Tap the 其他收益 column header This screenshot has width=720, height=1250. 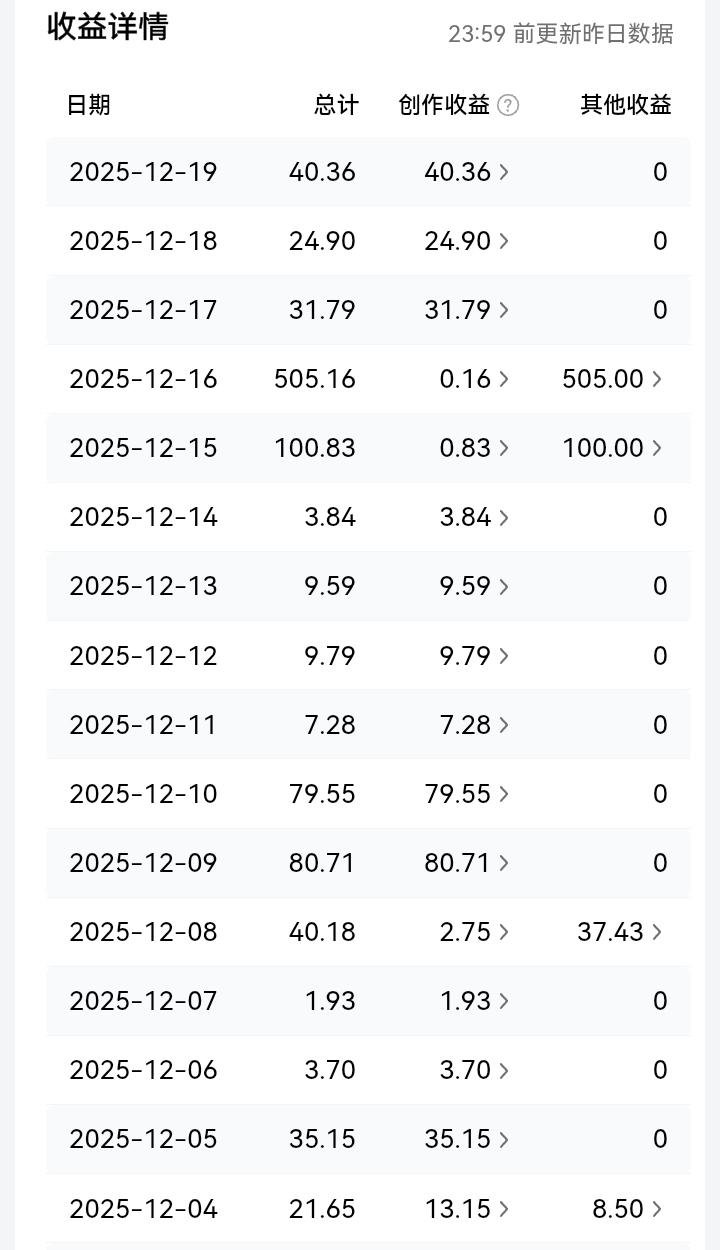(x=626, y=105)
